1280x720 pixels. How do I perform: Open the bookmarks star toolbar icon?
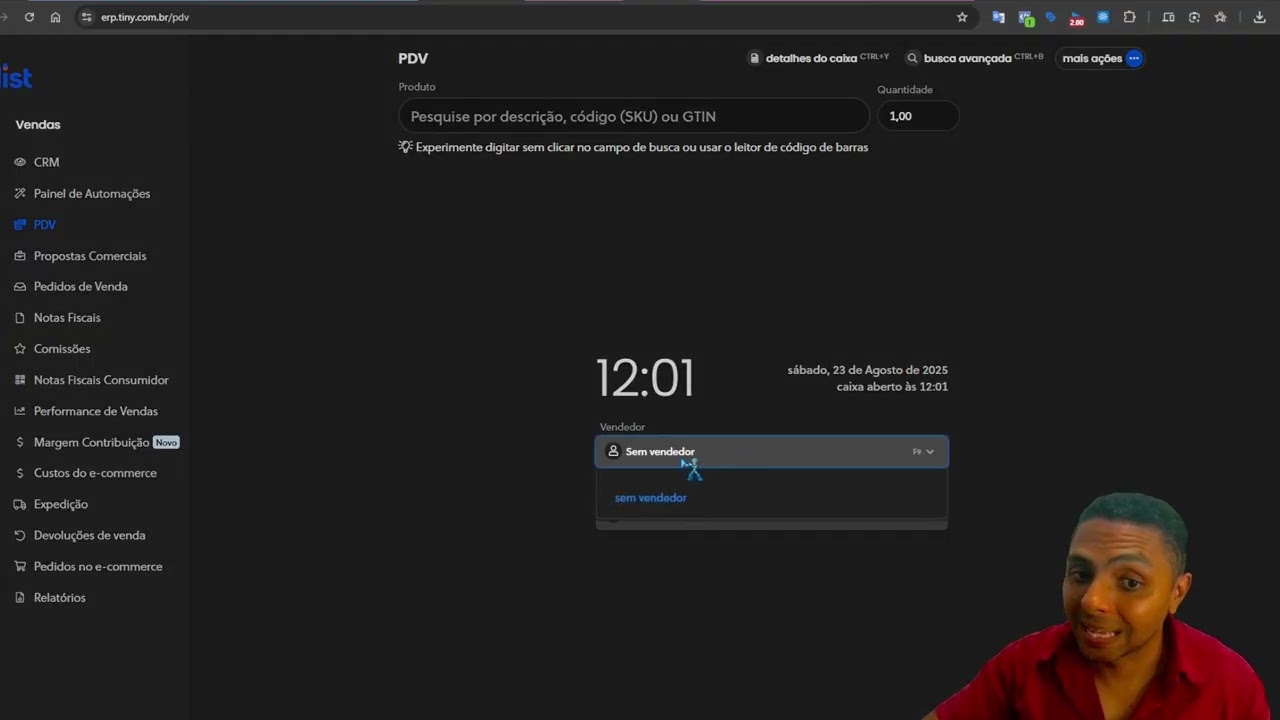click(x=1220, y=17)
